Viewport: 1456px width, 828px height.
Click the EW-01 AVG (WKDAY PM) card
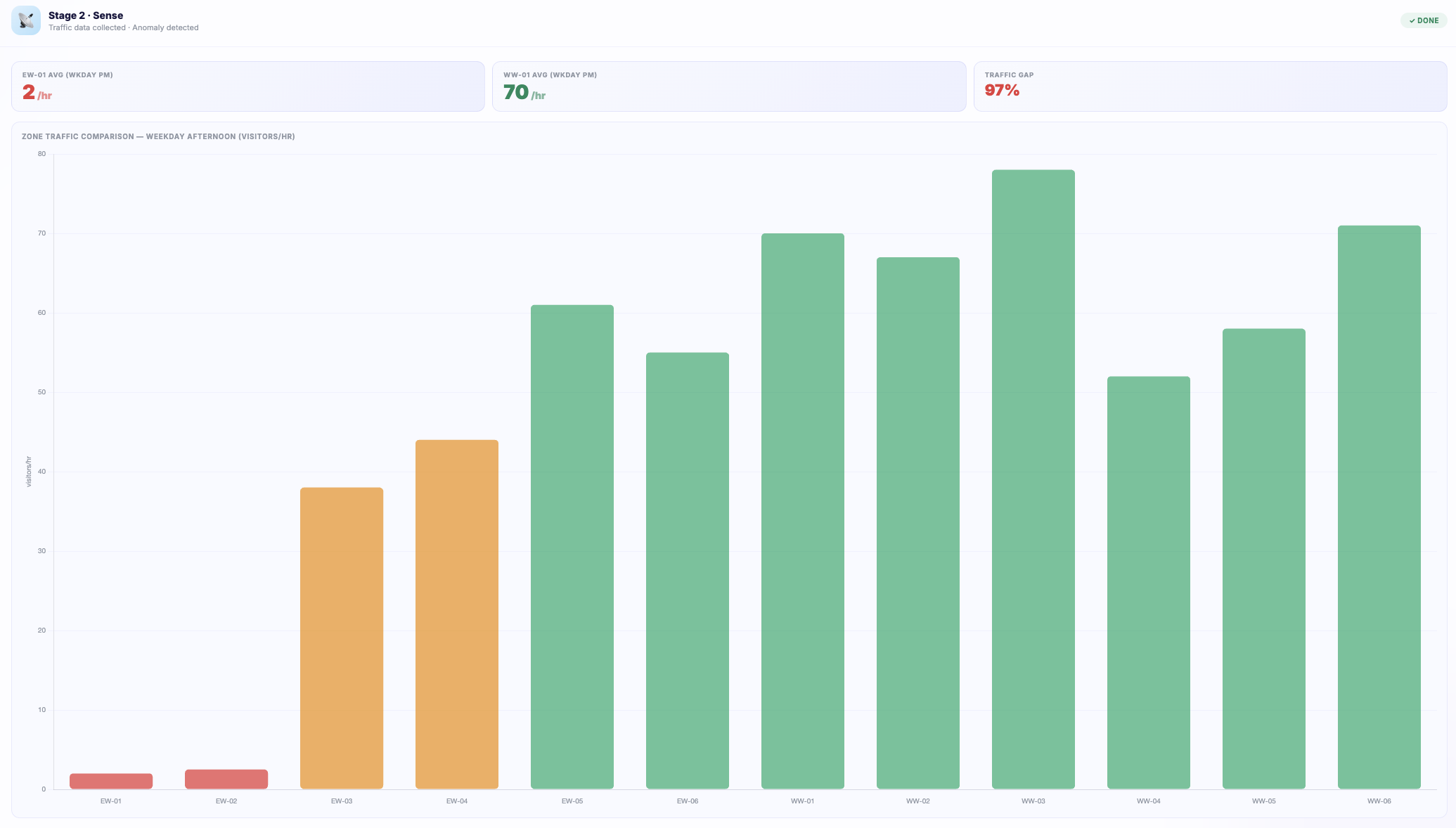(248, 86)
